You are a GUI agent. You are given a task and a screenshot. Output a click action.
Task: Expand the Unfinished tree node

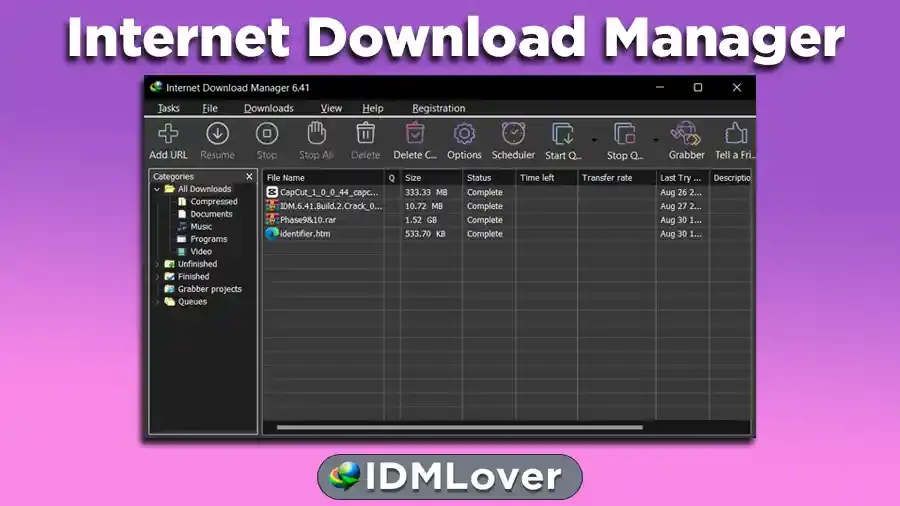pyautogui.click(x=157, y=264)
